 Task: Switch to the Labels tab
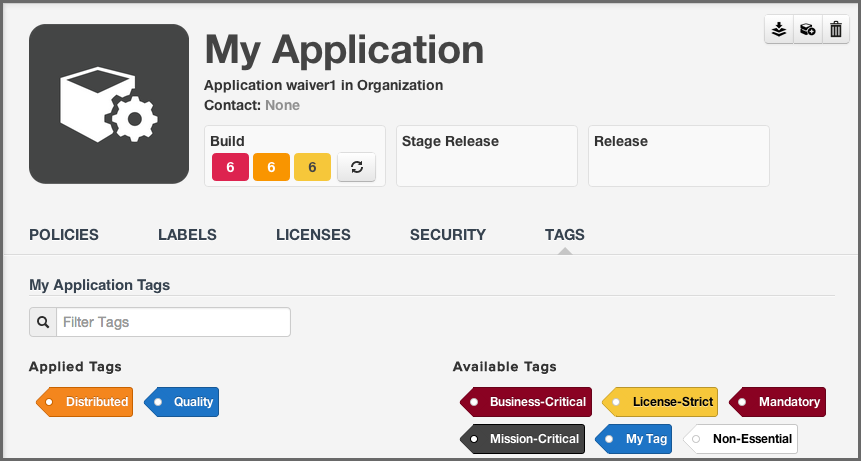tap(187, 235)
